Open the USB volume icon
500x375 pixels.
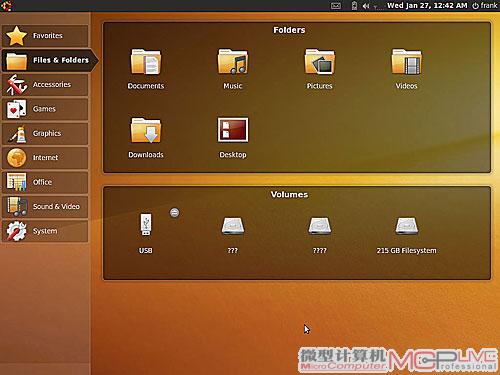pyautogui.click(x=146, y=225)
